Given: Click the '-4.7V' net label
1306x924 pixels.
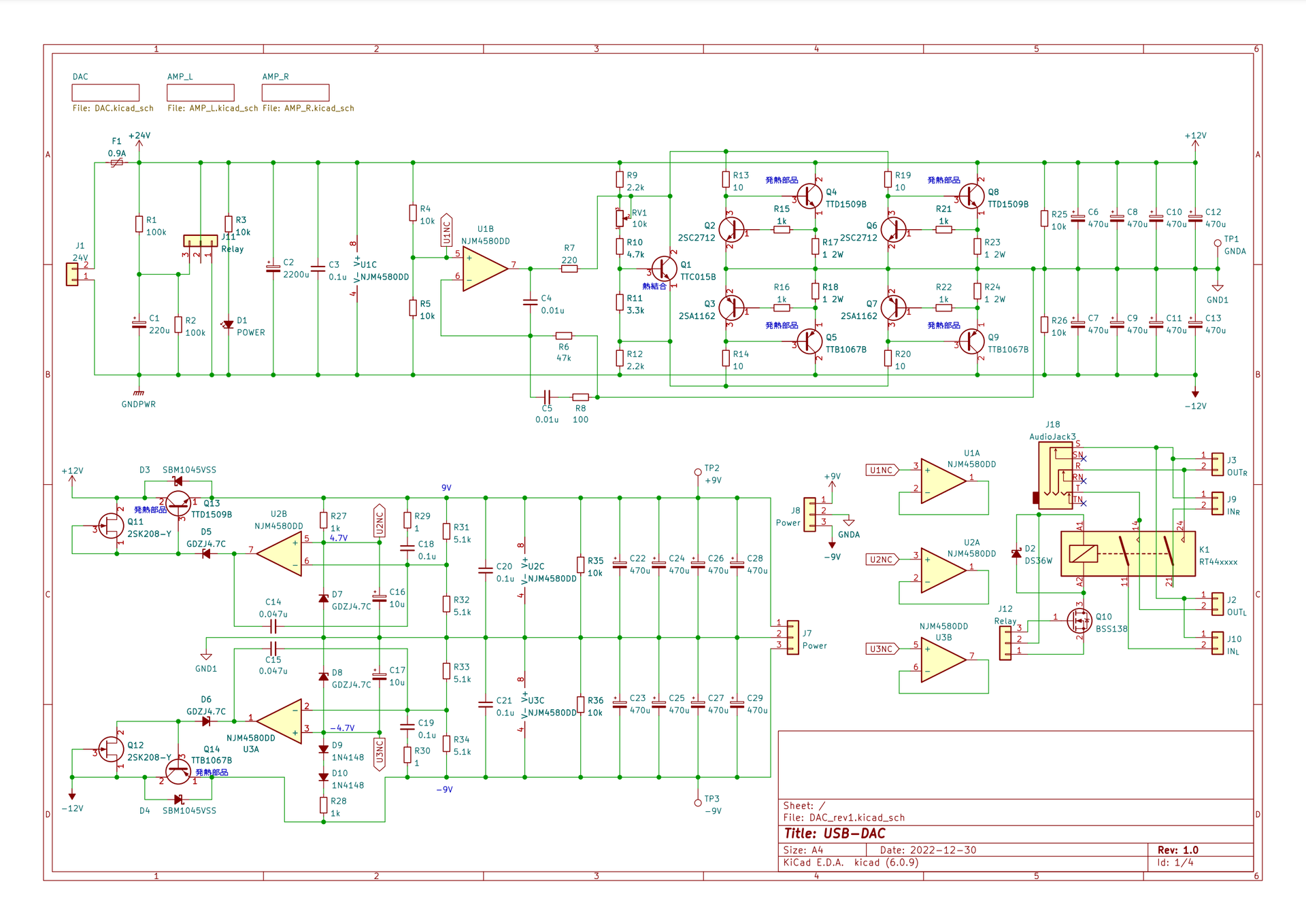Looking at the screenshot, I should click(x=342, y=728).
